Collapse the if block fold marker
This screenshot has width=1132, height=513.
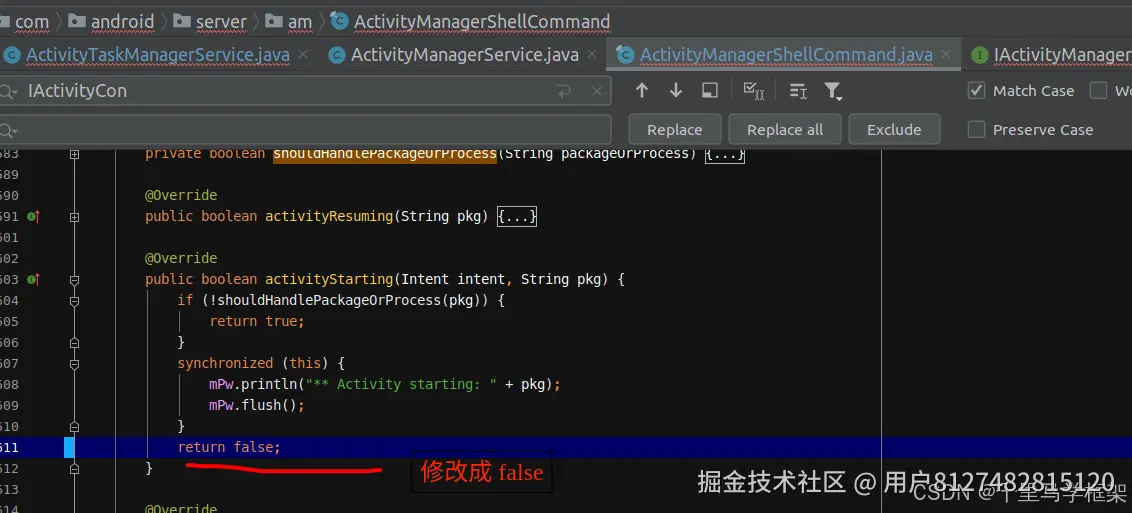click(74, 300)
